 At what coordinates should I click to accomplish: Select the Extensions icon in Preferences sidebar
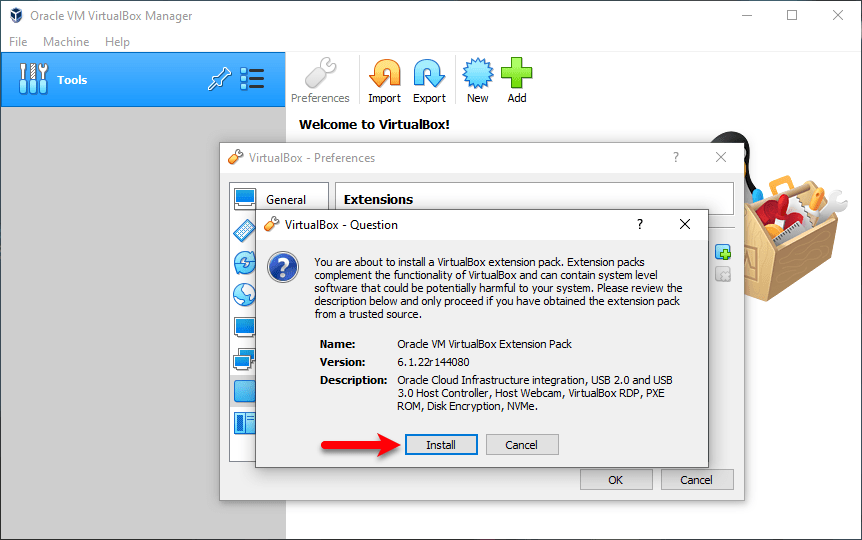(x=244, y=392)
